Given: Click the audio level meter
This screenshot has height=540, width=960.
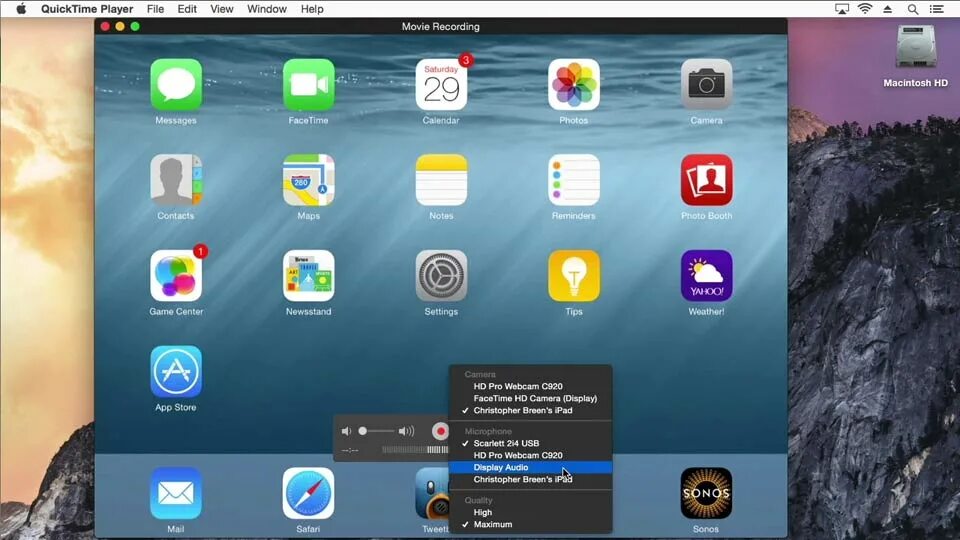Looking at the screenshot, I should (415, 450).
